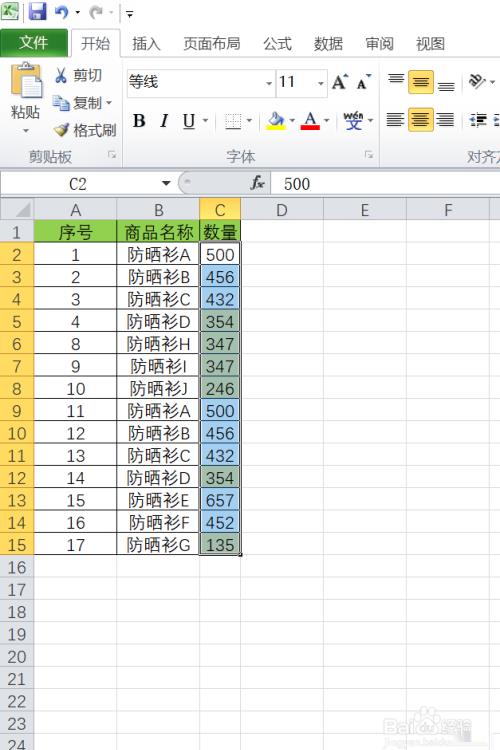Image resolution: width=500 pixels, height=750 pixels.
Task: Click the text orientation icon
Action: tap(477, 81)
